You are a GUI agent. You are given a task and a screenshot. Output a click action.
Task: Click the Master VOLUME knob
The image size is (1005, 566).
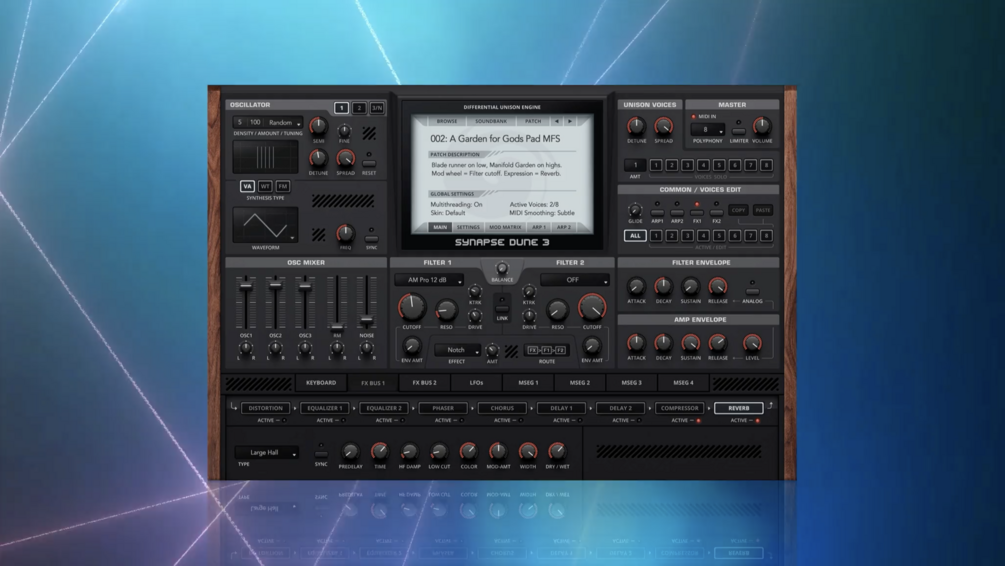coord(761,126)
